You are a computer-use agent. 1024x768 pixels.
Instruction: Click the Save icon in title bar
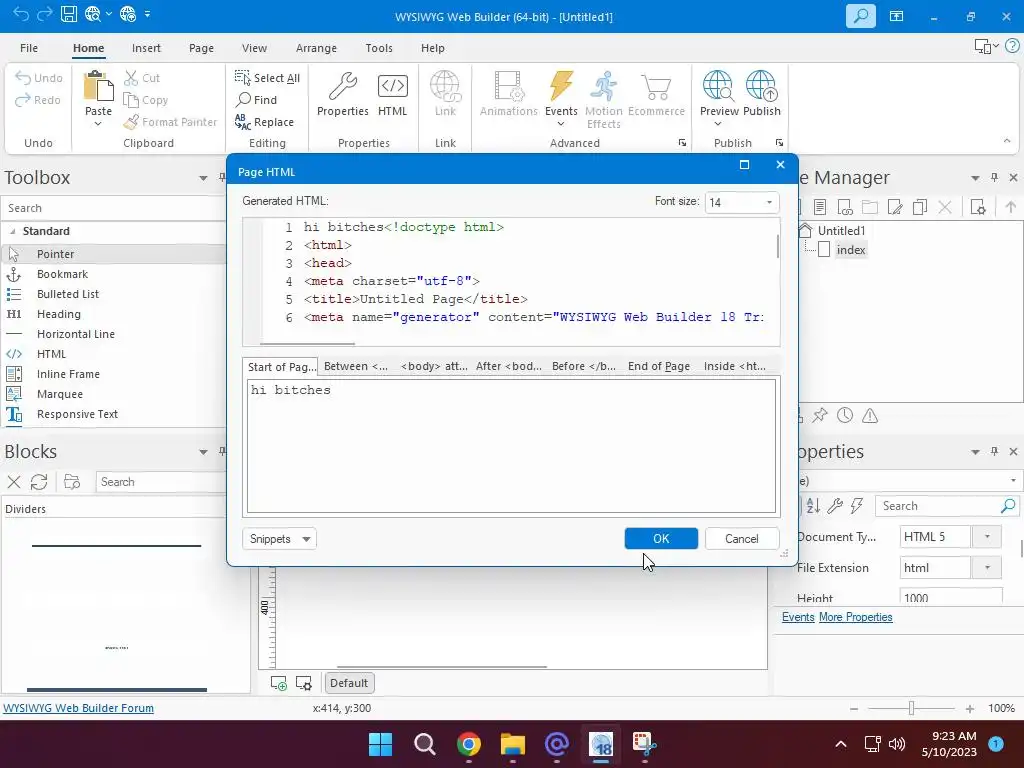pyautogui.click(x=69, y=14)
